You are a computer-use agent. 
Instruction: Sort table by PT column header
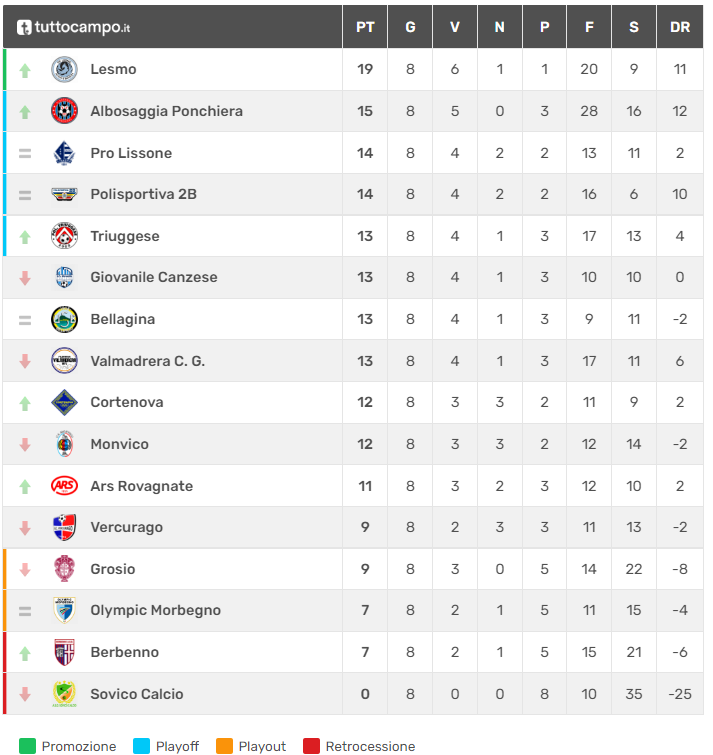[365, 27]
